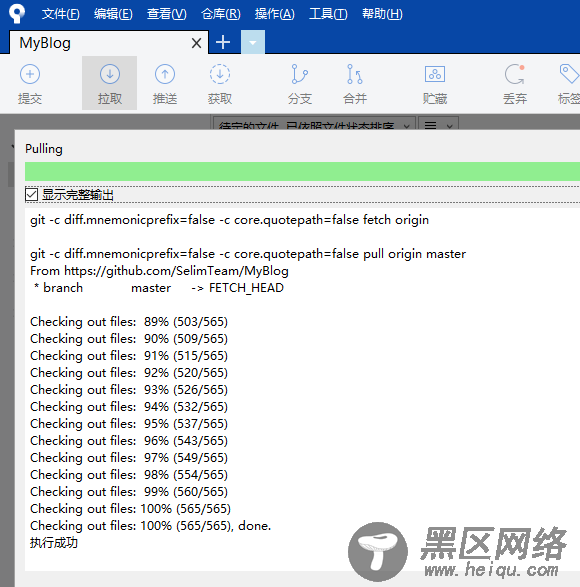Image resolution: width=580 pixels, height=587 pixels.
Task: Click the green Pulling progress bar
Action: point(302,171)
